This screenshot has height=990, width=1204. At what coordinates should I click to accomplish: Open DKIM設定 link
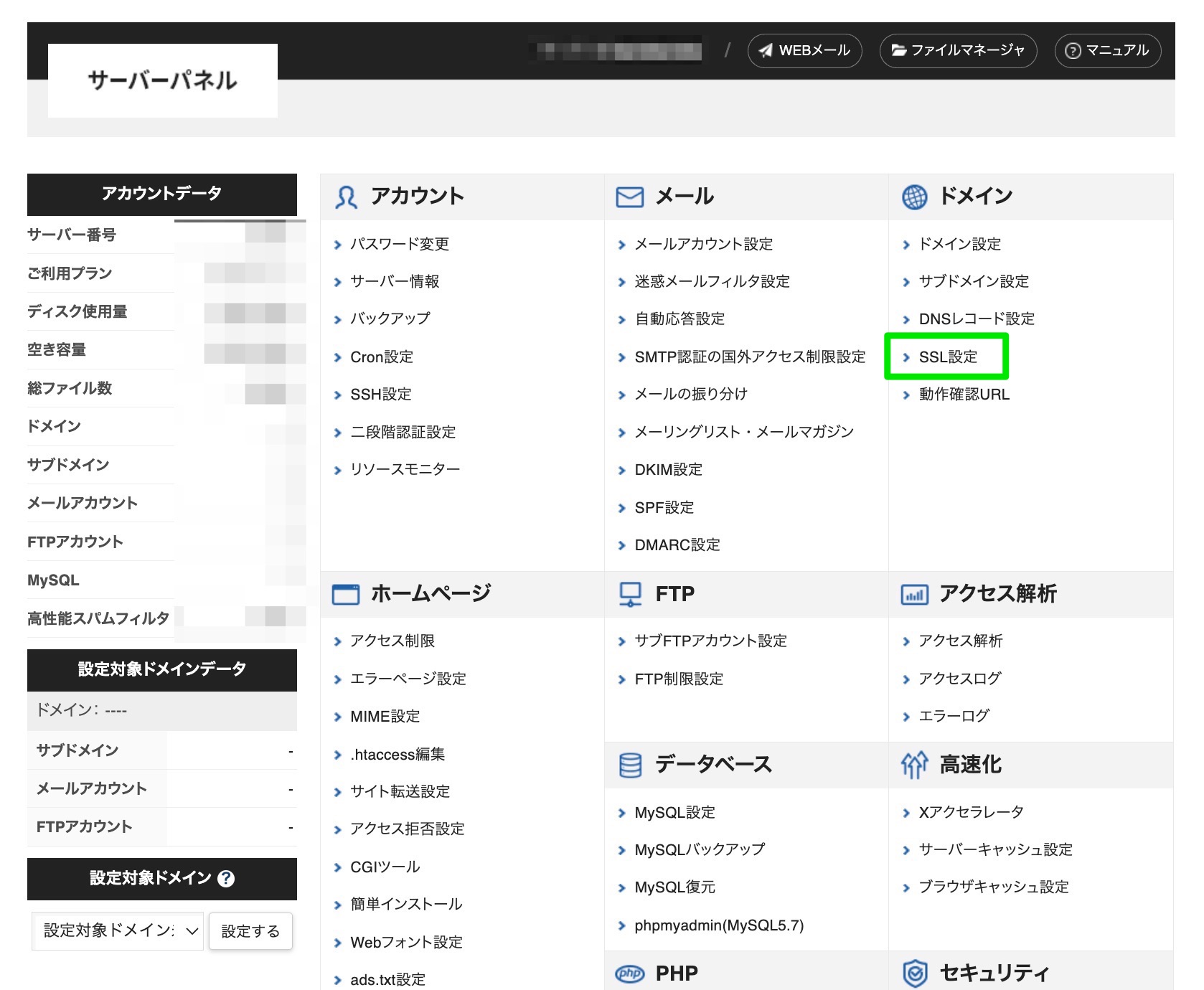tap(669, 469)
